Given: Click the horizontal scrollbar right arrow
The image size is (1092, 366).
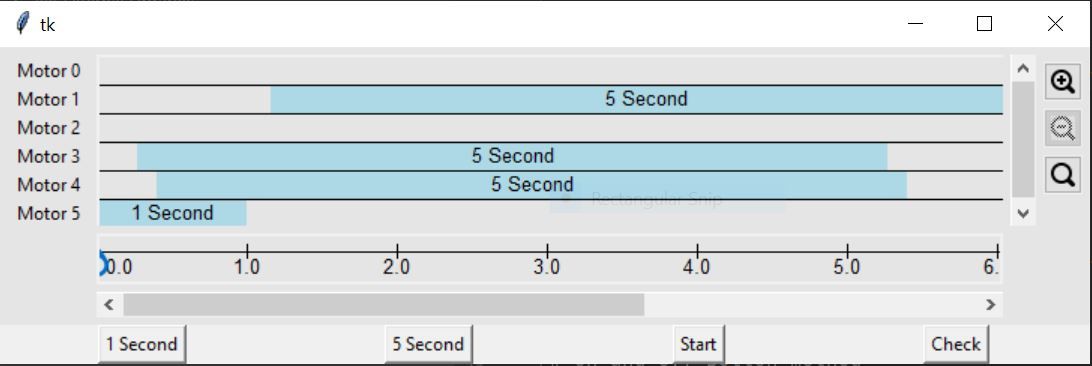Looking at the screenshot, I should click(990, 304).
